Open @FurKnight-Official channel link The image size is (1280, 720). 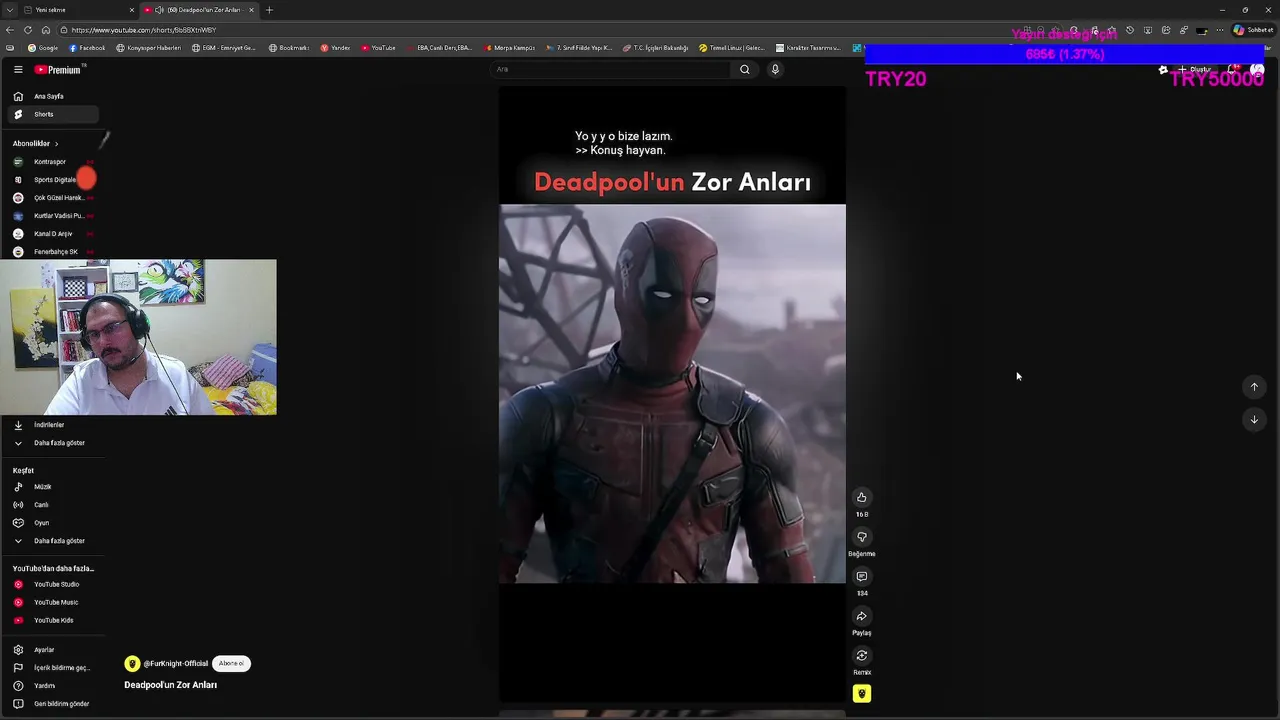click(175, 664)
